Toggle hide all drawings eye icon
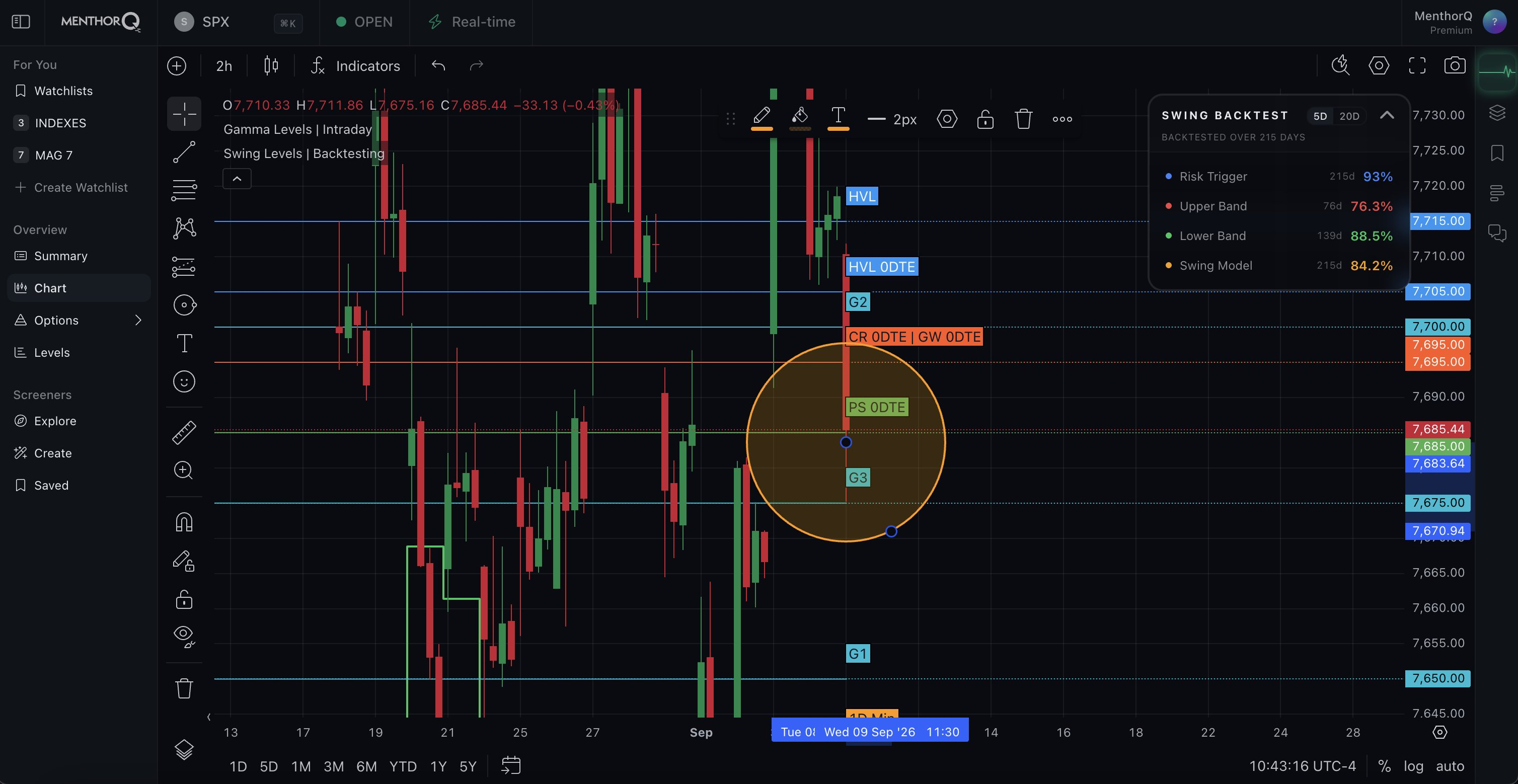This screenshot has width=1518, height=784. point(184,637)
